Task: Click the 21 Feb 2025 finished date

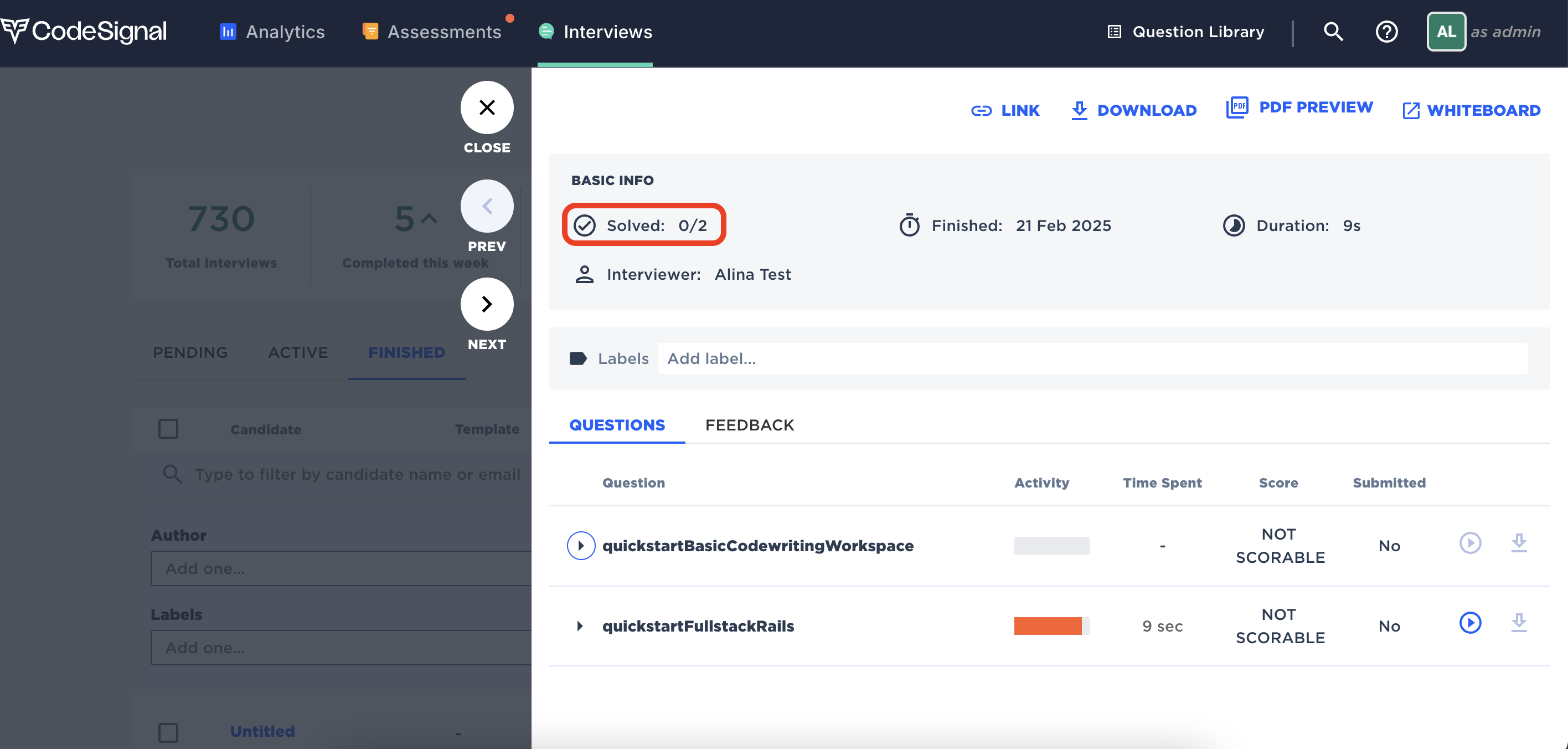Action: click(x=1064, y=226)
